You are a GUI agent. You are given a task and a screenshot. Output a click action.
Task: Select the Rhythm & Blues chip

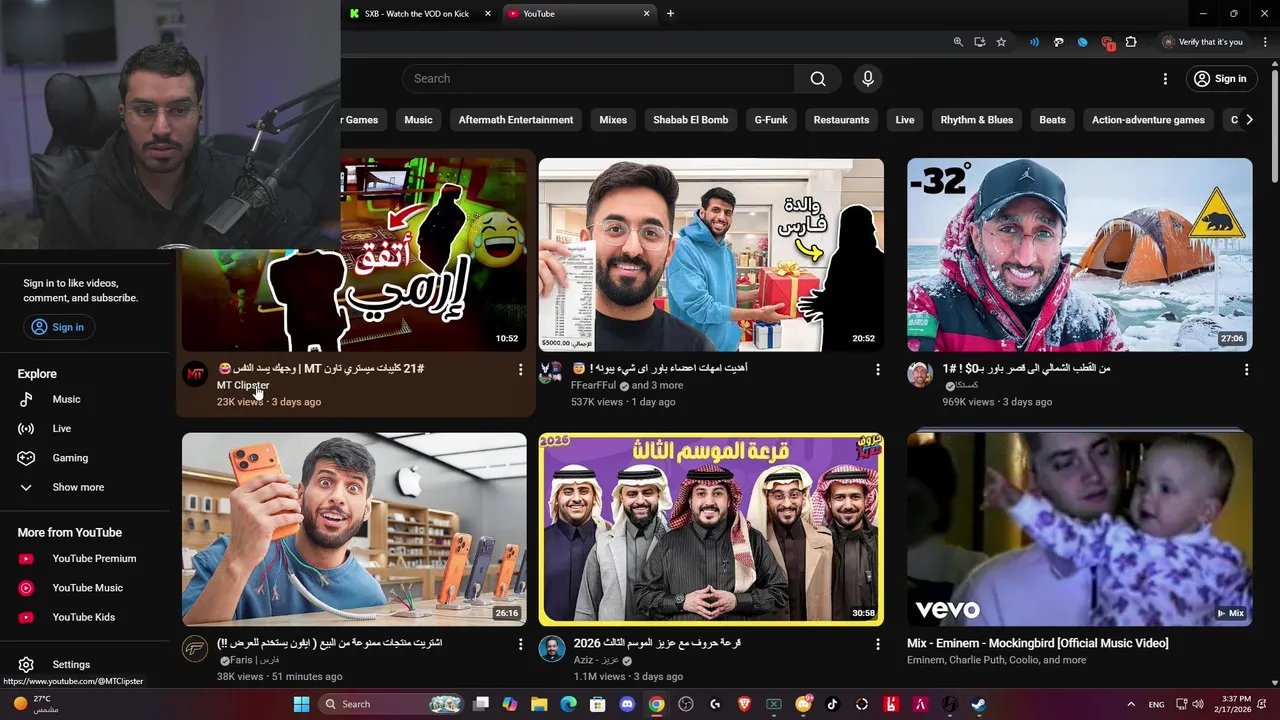[977, 120]
